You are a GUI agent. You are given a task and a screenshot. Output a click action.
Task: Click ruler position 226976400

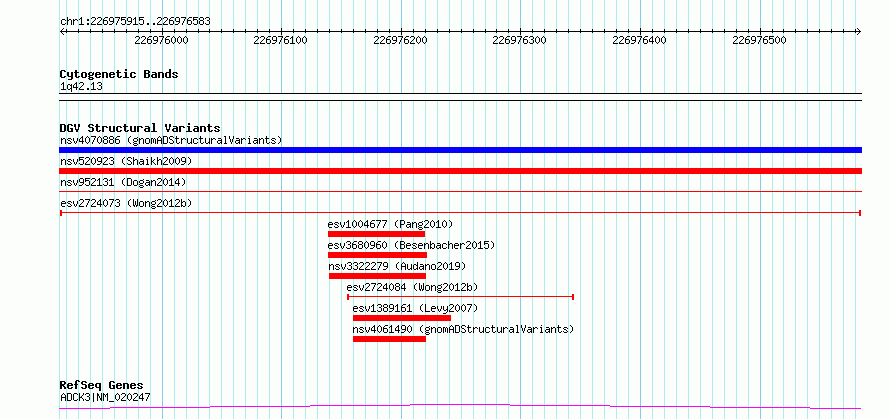[x=640, y=40]
